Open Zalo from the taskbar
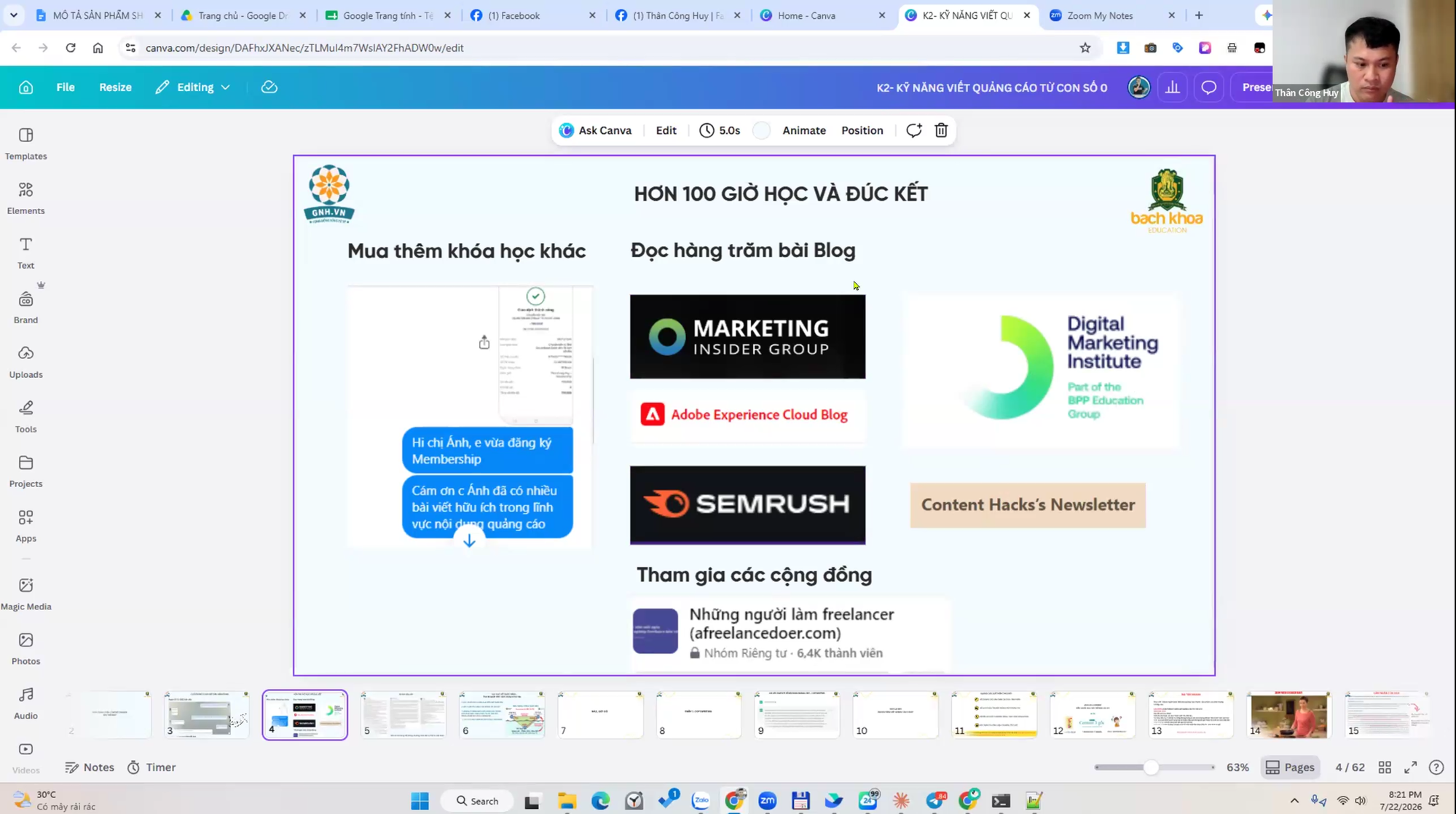This screenshot has width=1456, height=814. tap(701, 801)
